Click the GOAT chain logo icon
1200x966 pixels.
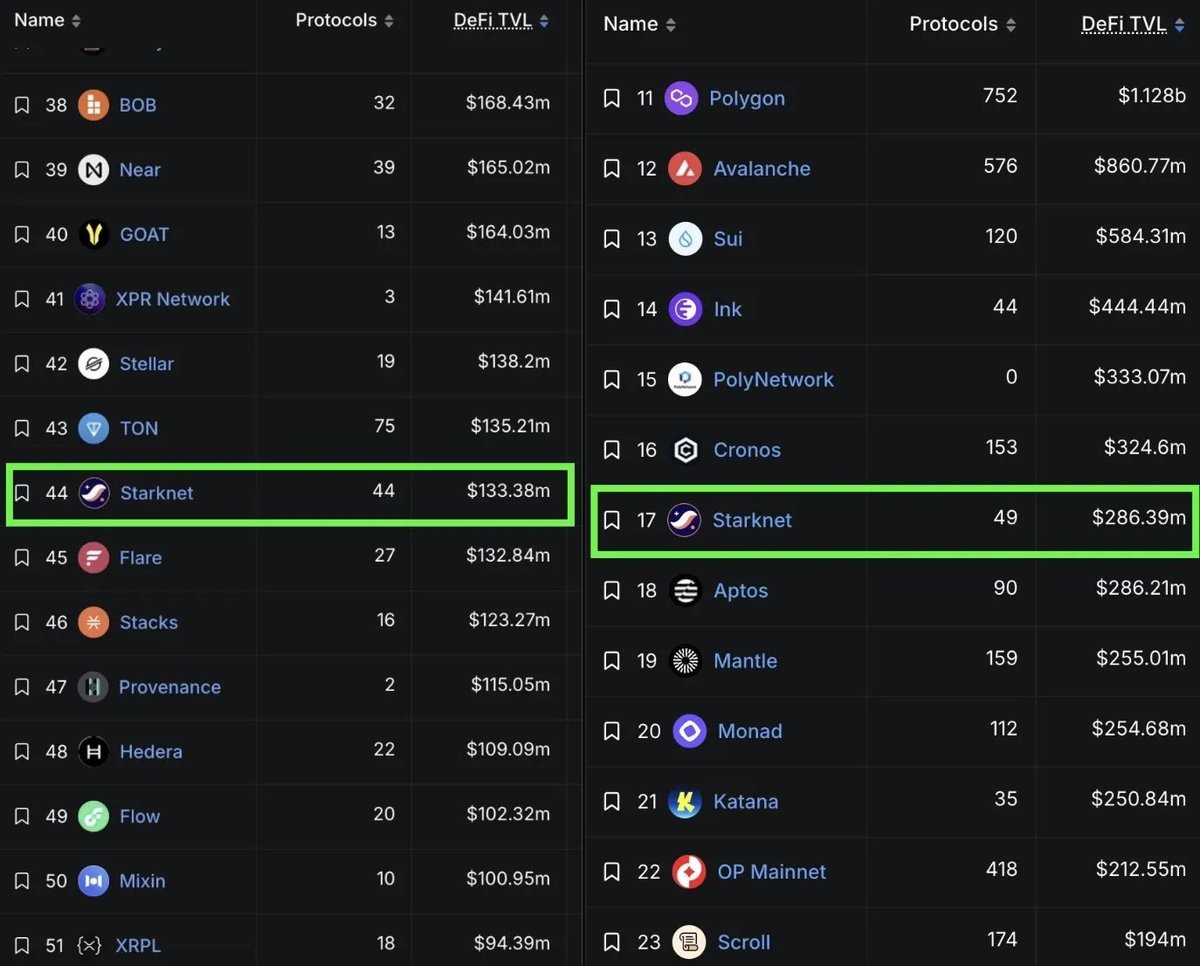pos(93,234)
